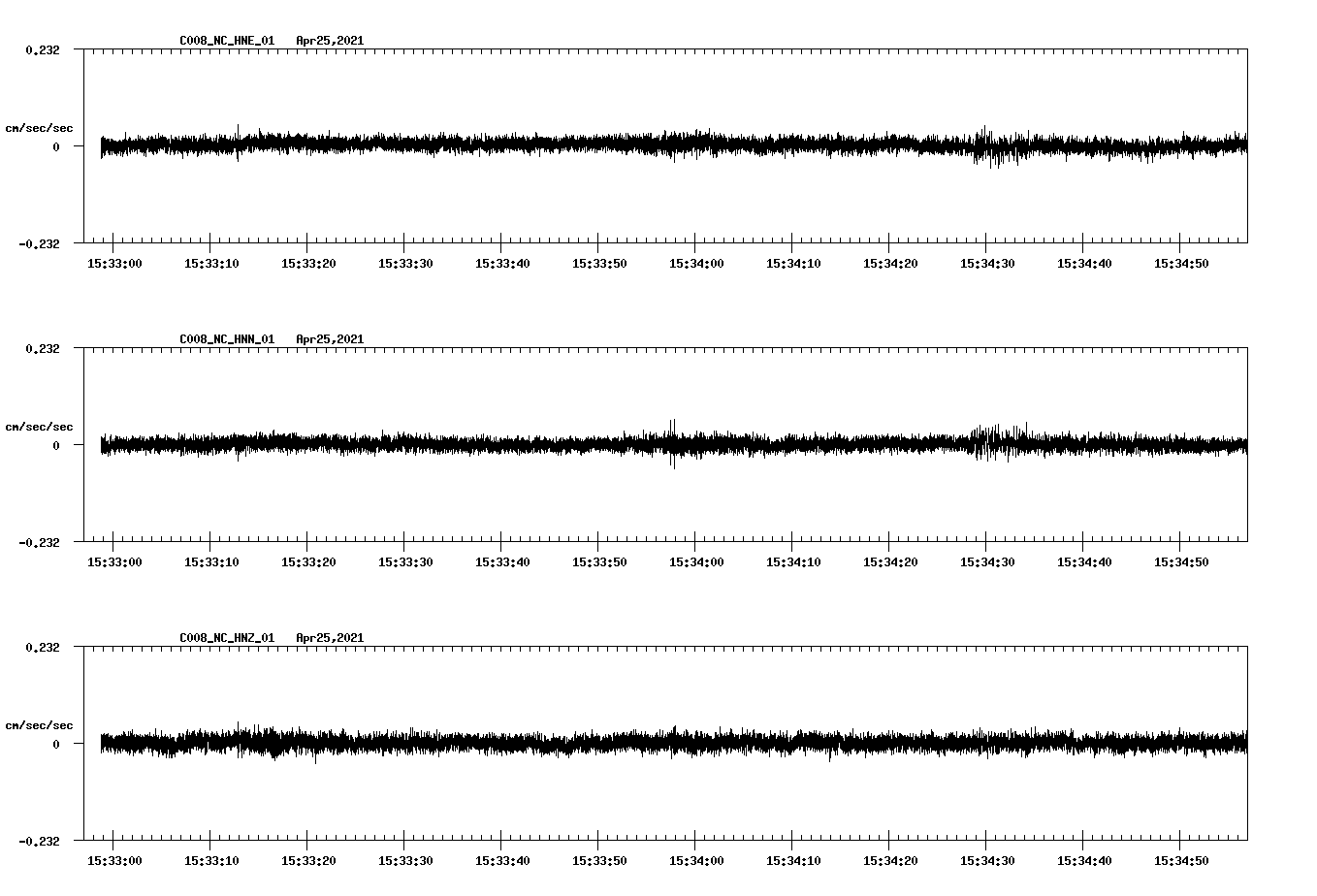Click the 15:34:30 time tick on top axis
1317x896 pixels.
click(x=986, y=261)
